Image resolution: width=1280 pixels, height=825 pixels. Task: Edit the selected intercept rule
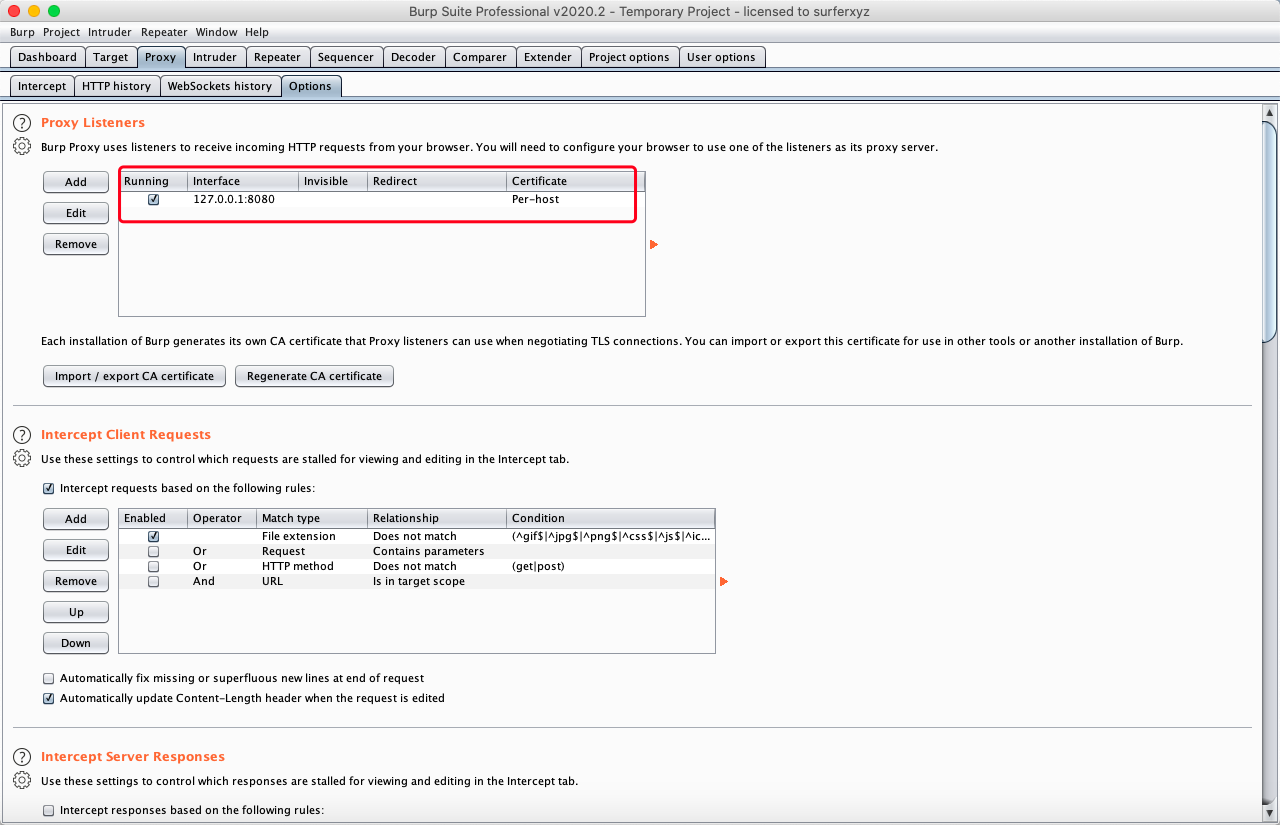tap(76, 550)
